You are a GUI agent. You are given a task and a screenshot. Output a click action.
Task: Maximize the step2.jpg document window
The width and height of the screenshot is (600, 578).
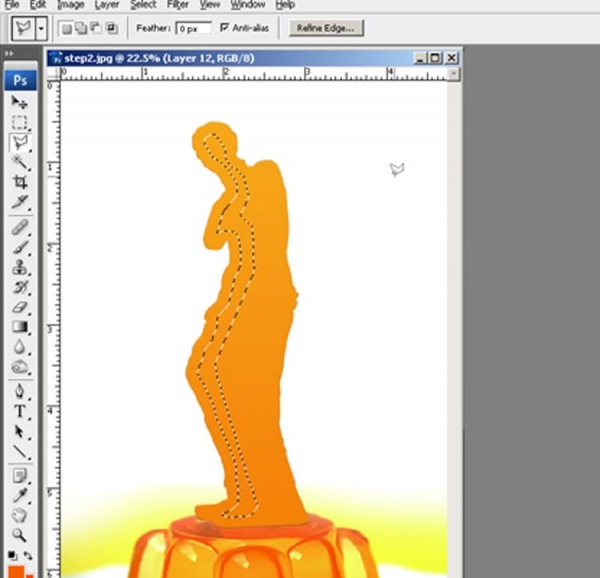pos(435,58)
